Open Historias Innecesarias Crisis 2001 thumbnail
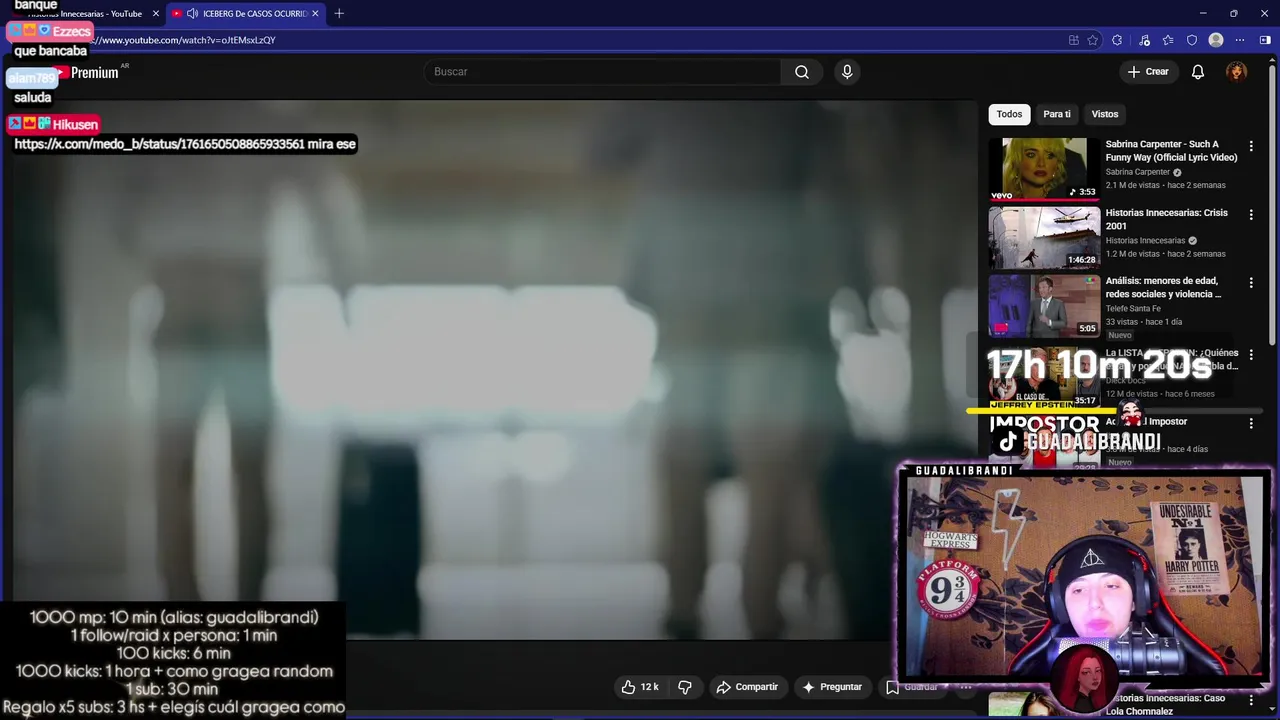Screen dimensions: 1280x720 [x=1044, y=238]
